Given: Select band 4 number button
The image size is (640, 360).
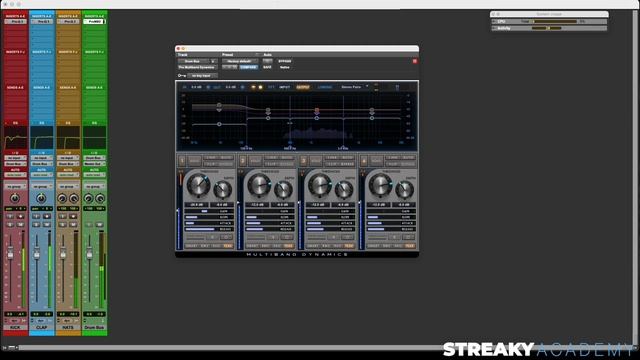Looking at the screenshot, I should coord(364,161).
